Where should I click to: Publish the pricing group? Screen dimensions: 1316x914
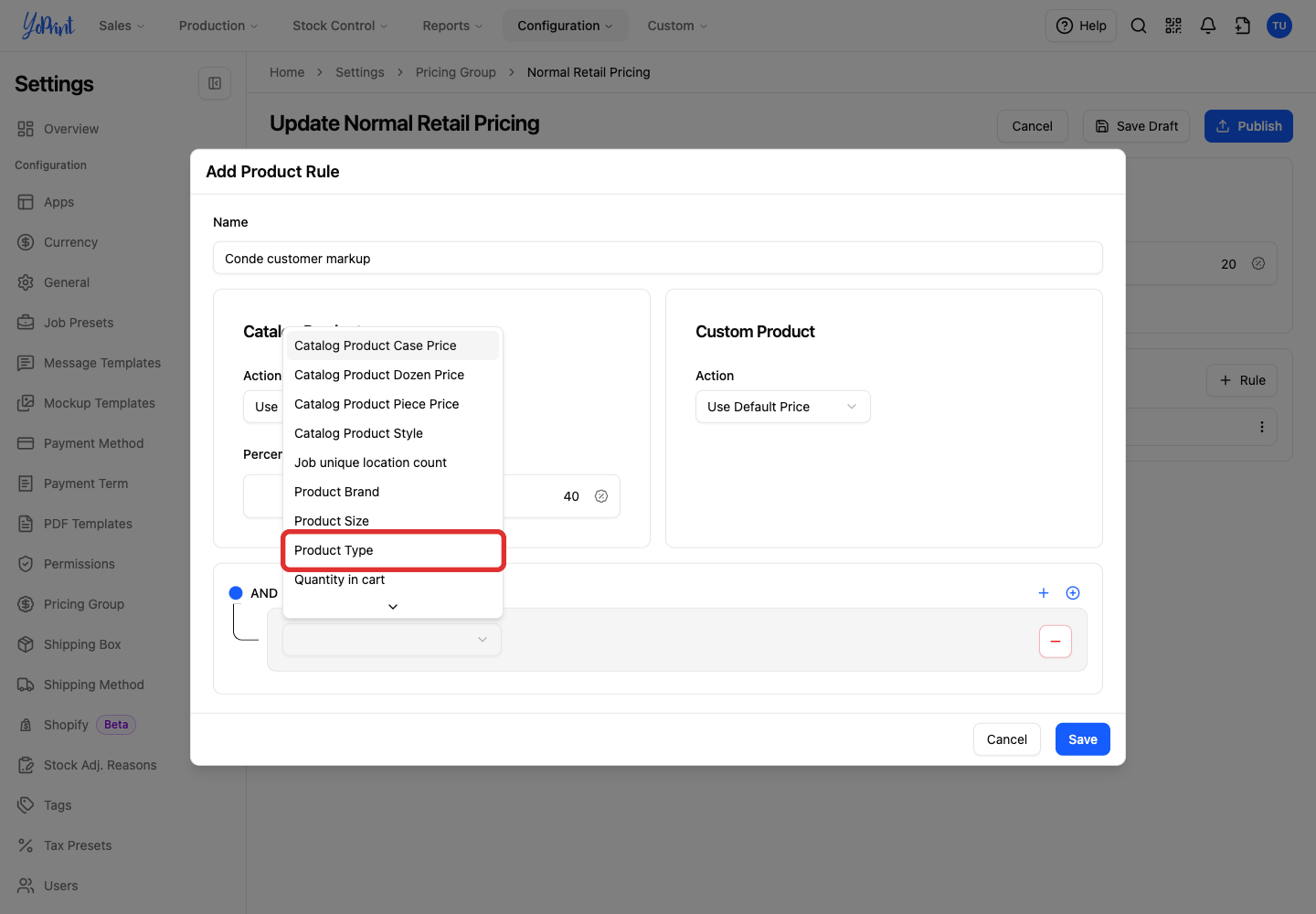coord(1248,126)
